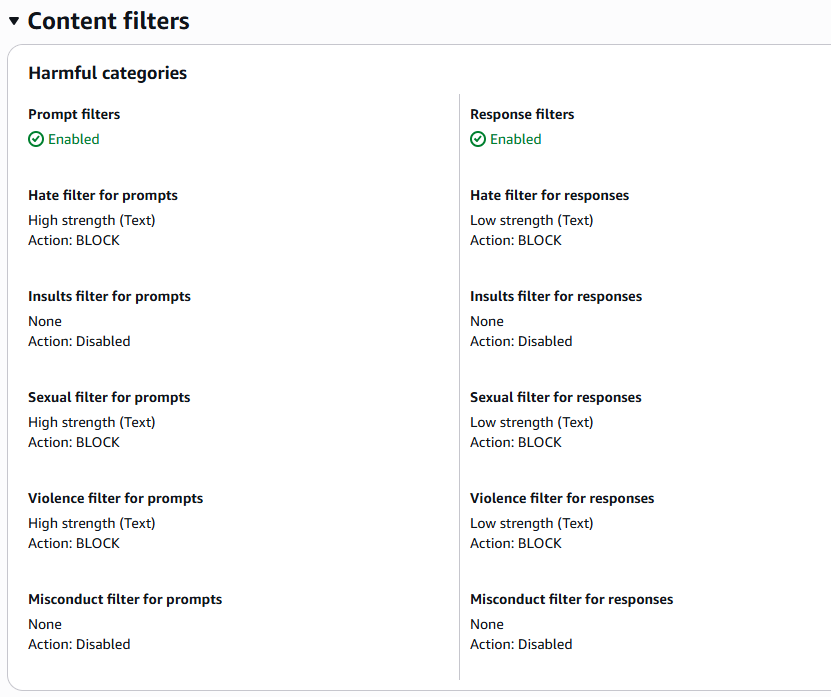Click the Harmful categories heading

click(x=107, y=73)
